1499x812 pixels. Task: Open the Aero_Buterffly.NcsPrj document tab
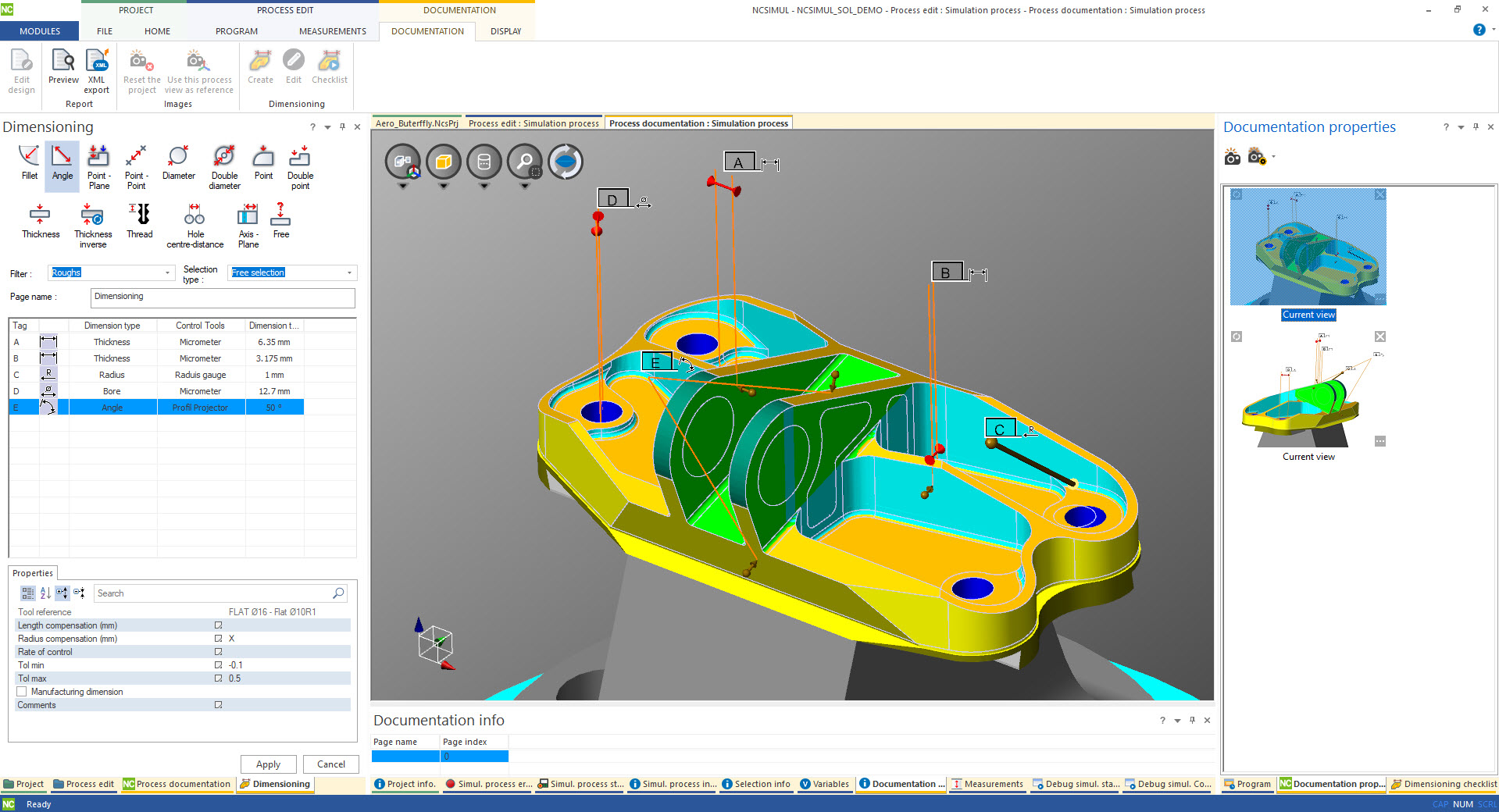point(416,123)
